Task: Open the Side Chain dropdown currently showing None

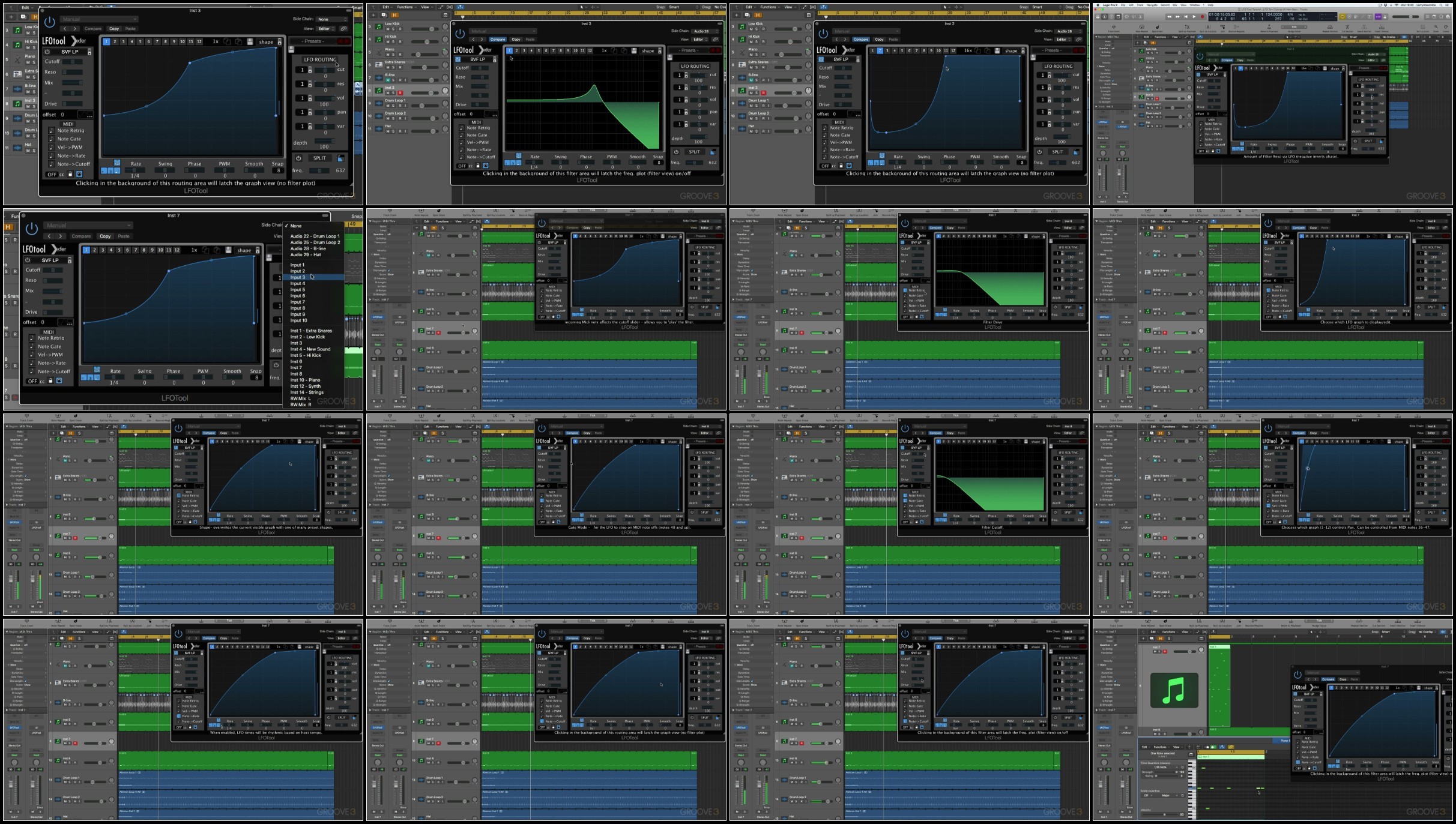Action: pos(331,19)
